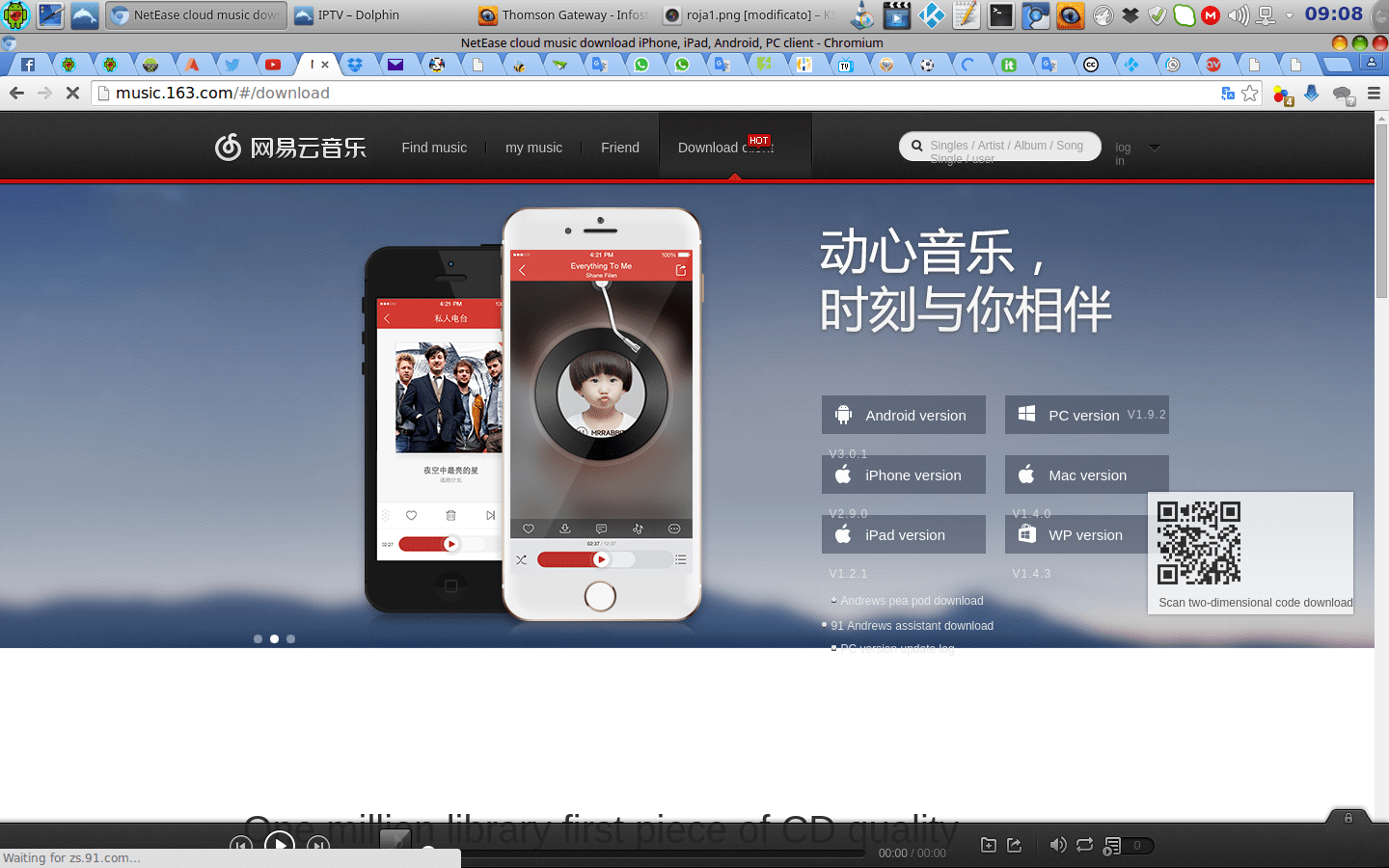1389x868 pixels.
Task: Click the QR code image
Action: pos(1199,543)
